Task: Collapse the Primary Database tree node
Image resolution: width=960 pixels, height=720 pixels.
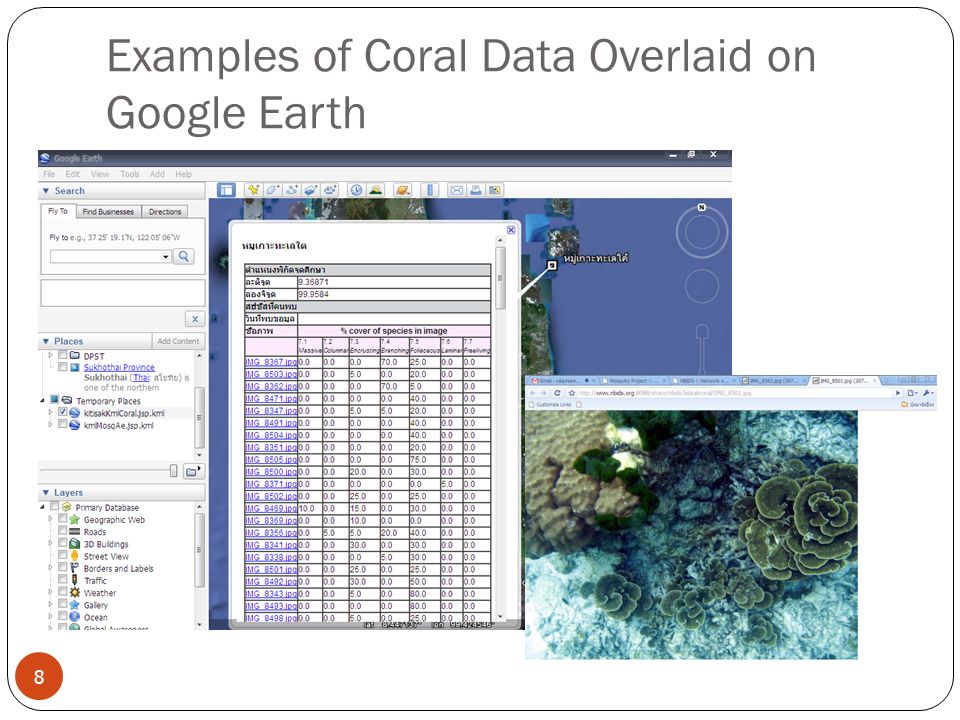Action: click(42, 507)
